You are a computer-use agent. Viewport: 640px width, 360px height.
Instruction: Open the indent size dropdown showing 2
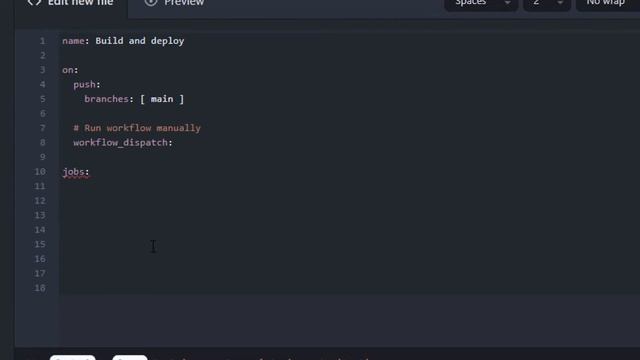click(x=547, y=4)
